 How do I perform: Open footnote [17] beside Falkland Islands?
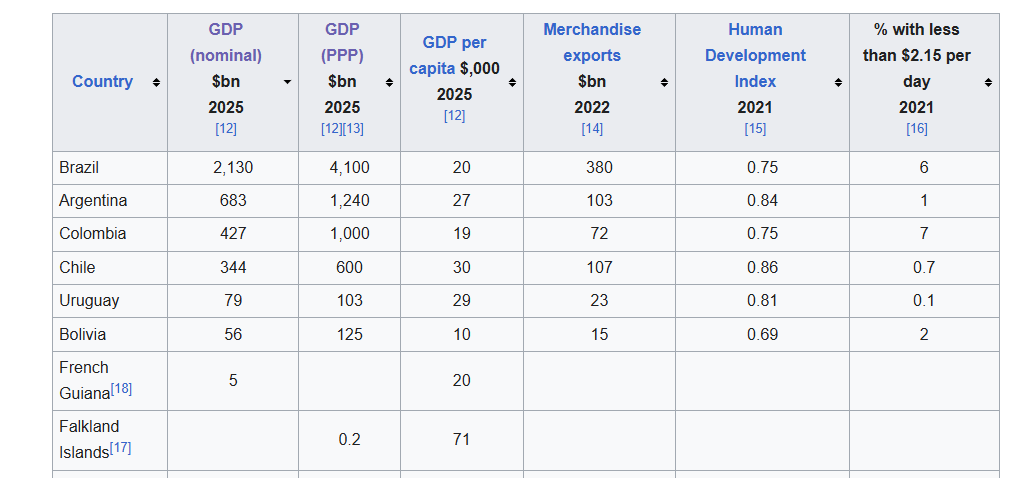tap(120, 447)
